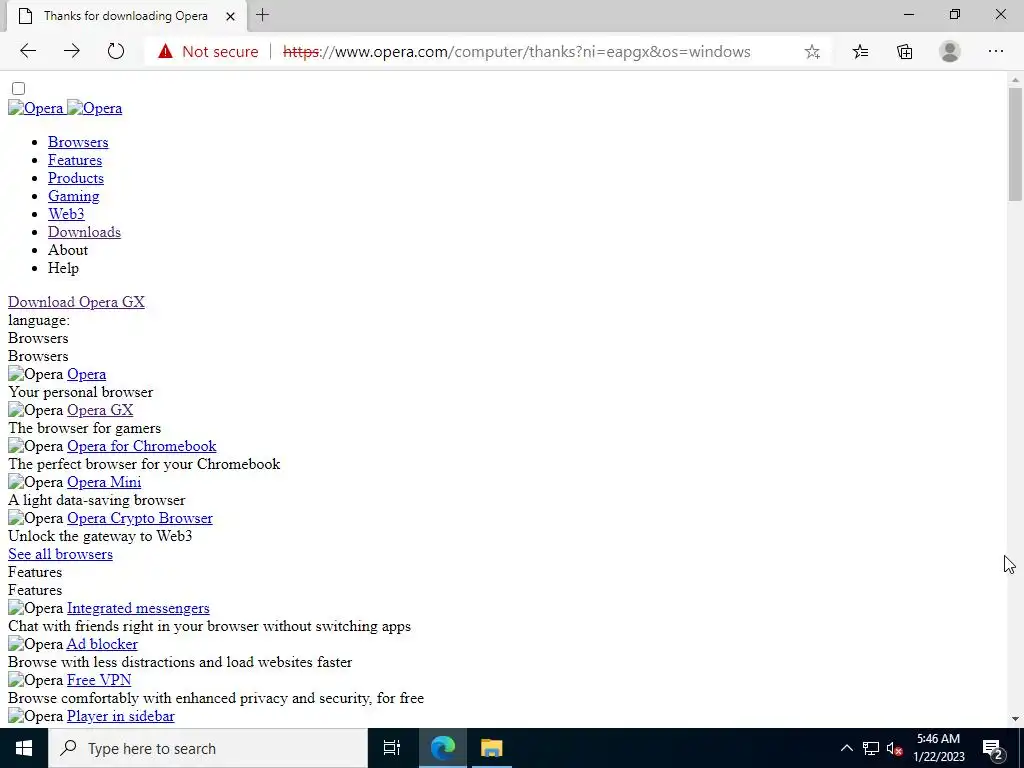Click the scrollbar up arrow

pyautogui.click(x=1015, y=80)
